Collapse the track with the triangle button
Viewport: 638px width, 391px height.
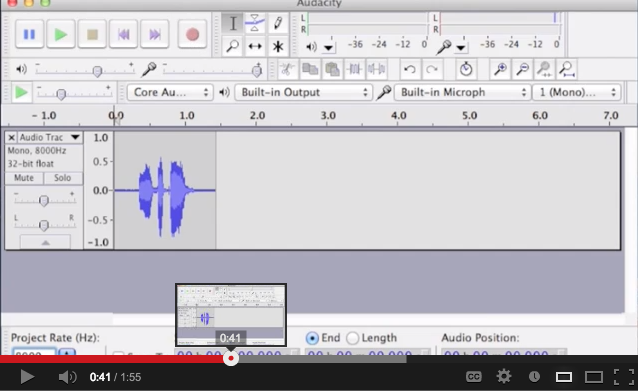point(45,242)
